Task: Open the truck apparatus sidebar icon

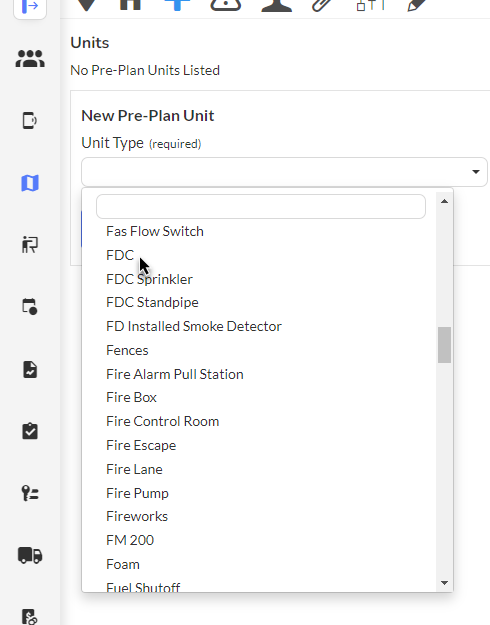Action: coord(30,555)
